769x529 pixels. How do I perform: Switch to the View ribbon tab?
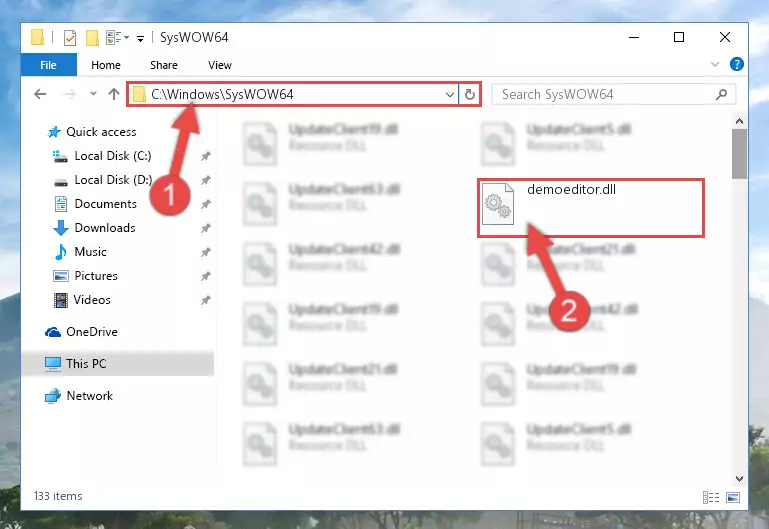point(220,65)
